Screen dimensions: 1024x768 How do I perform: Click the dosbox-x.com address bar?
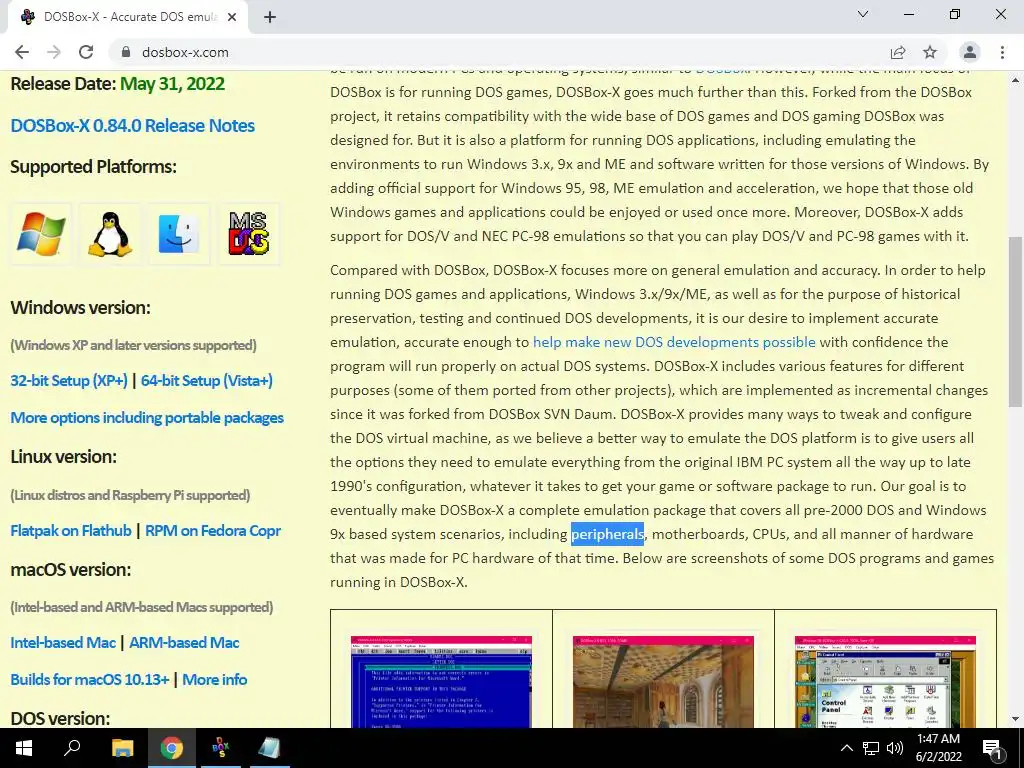coord(496,52)
